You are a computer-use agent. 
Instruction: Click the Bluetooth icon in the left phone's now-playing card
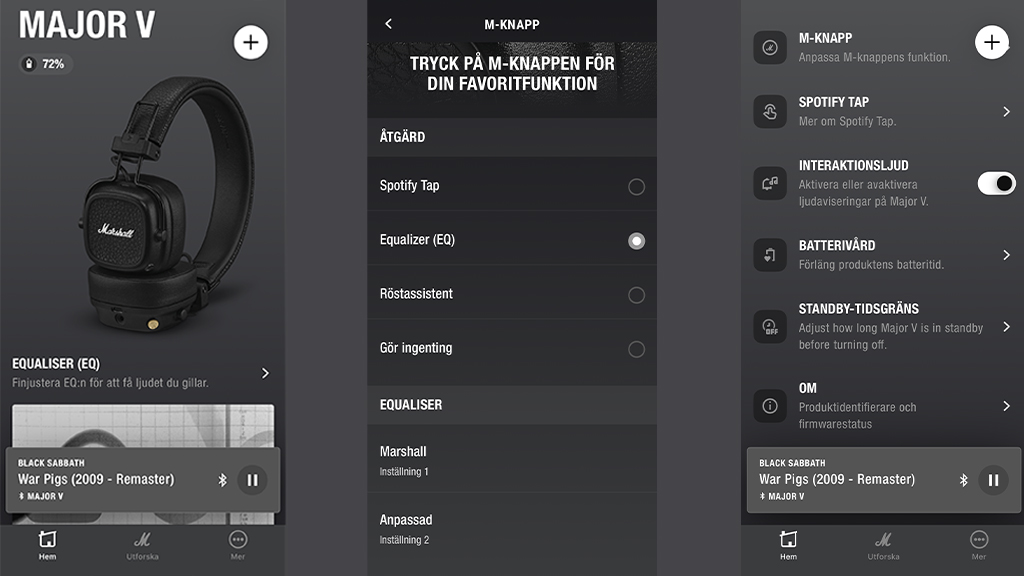coord(222,480)
